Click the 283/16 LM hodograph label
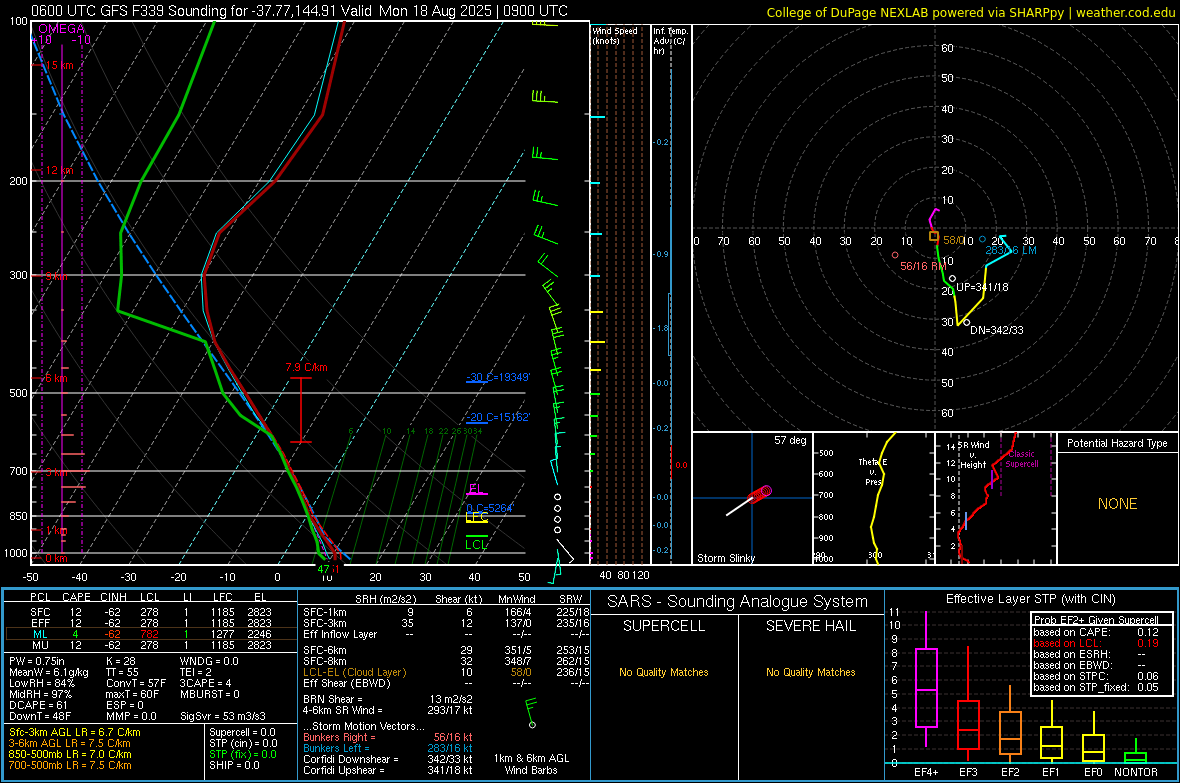Image resolution: width=1180 pixels, height=783 pixels. pos(1011,251)
